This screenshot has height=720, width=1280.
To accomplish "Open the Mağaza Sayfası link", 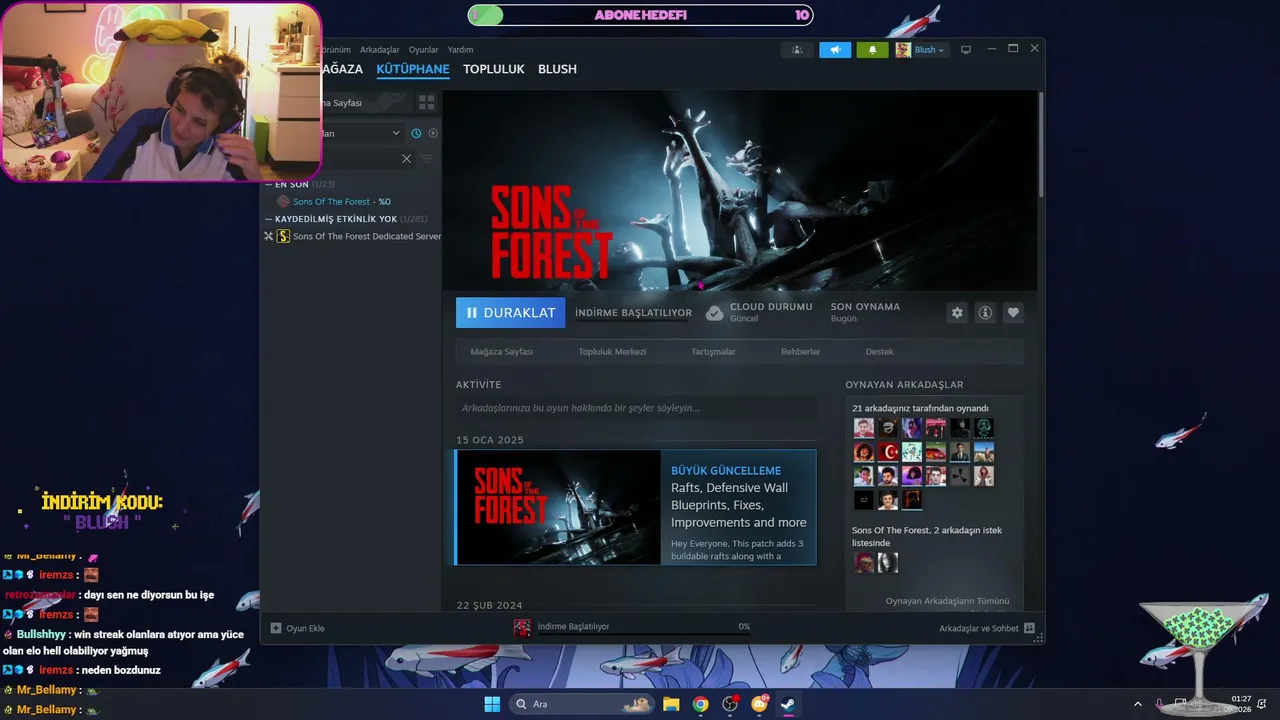I will pos(502,352).
